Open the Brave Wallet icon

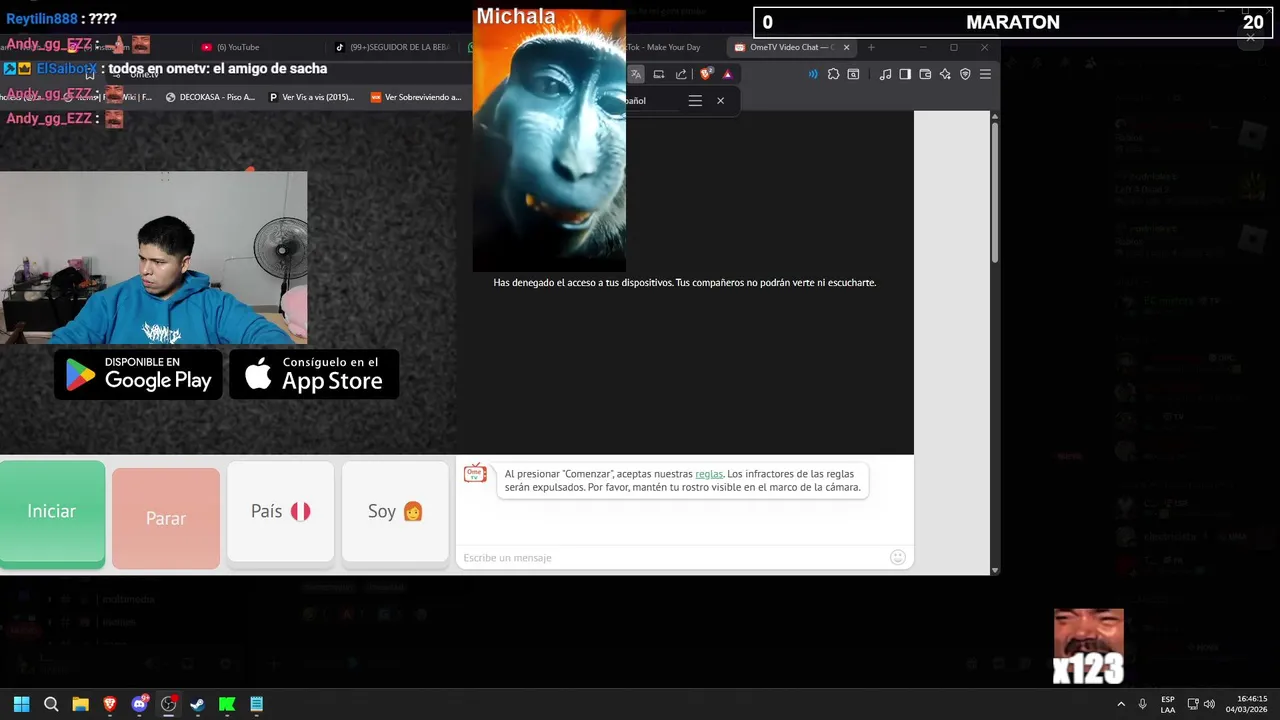[x=925, y=74]
